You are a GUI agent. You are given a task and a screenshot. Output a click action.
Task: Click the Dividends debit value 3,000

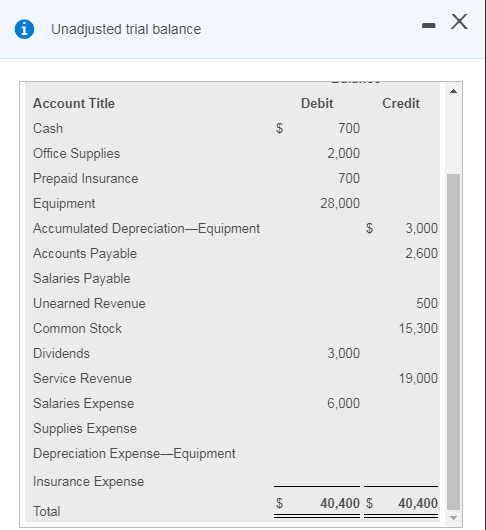(x=343, y=354)
